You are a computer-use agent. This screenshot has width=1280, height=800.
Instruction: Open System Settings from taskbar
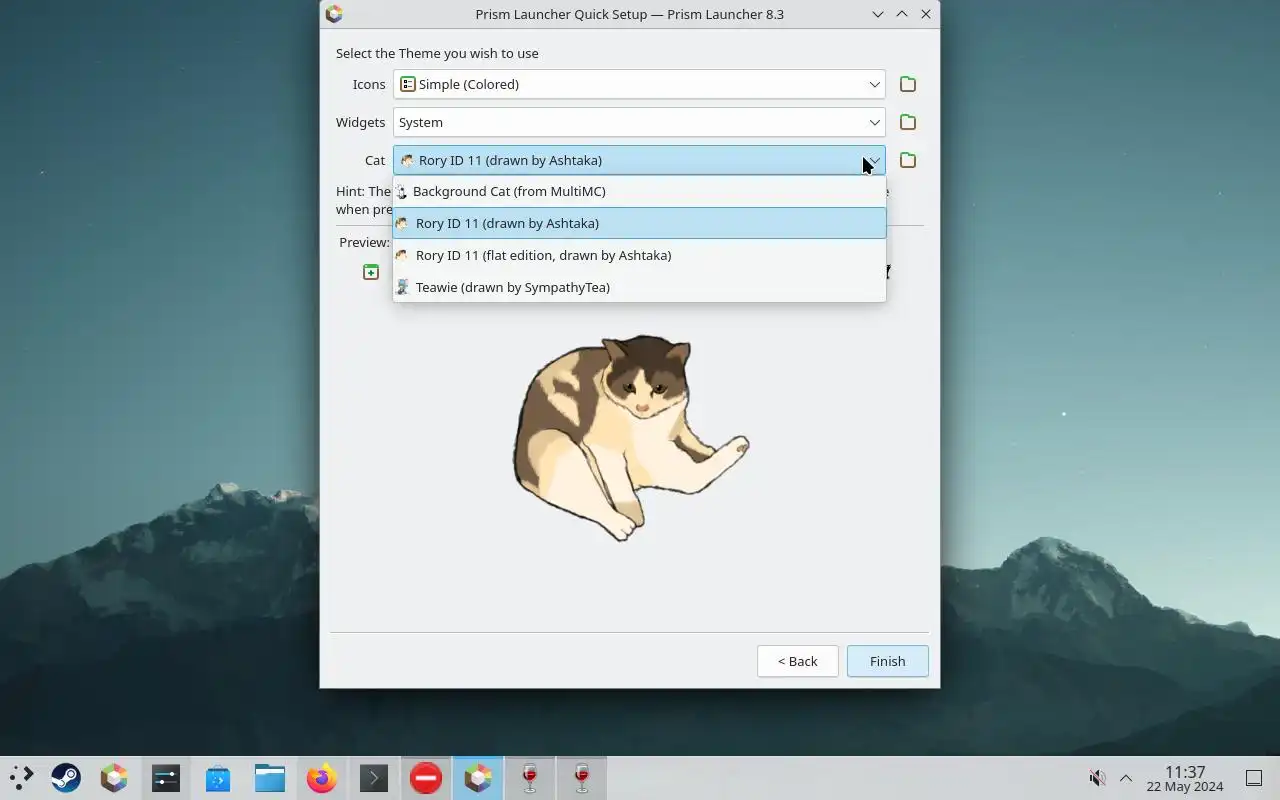coord(166,777)
